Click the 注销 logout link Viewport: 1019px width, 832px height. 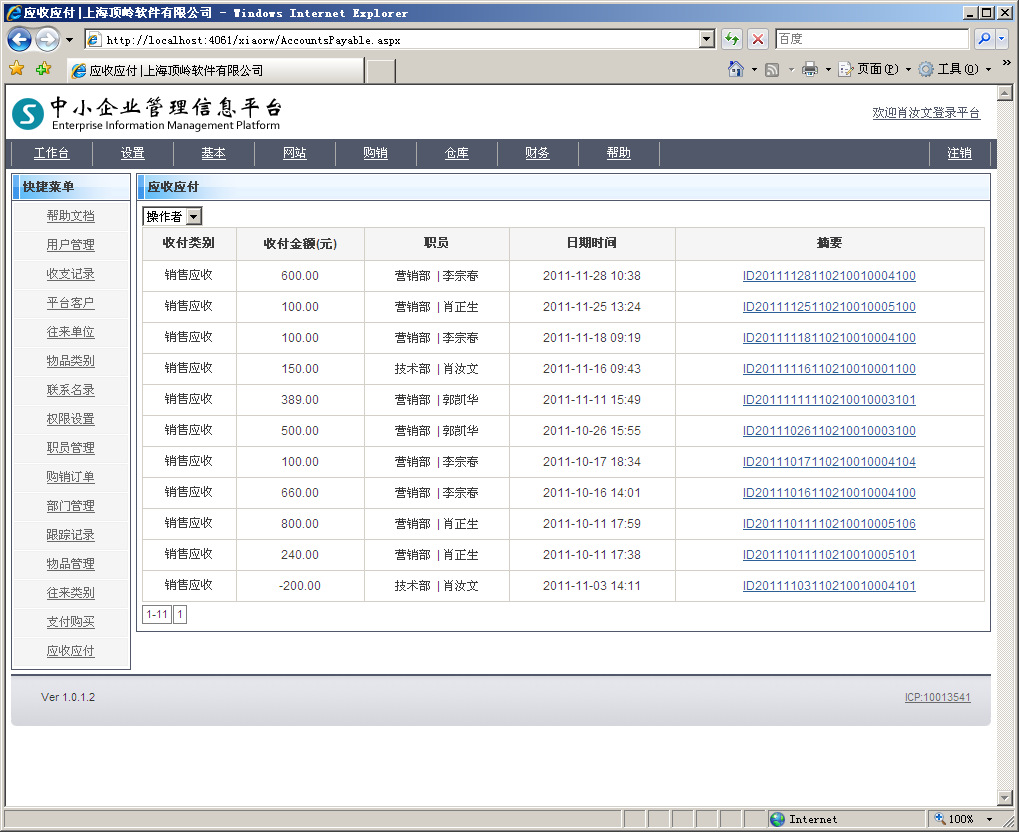pyautogui.click(x=959, y=153)
